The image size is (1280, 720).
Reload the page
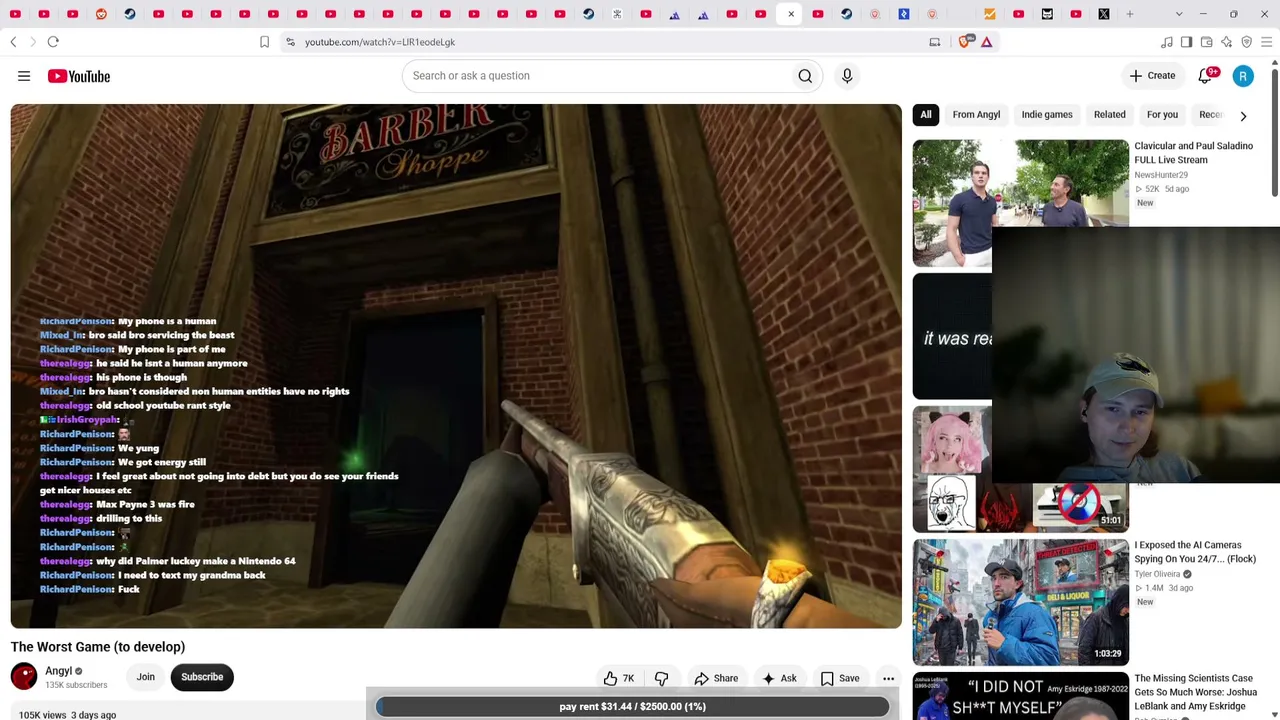point(53,42)
